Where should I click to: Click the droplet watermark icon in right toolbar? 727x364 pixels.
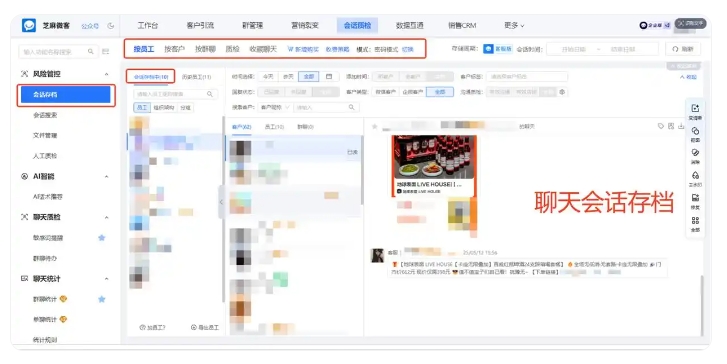(695, 175)
